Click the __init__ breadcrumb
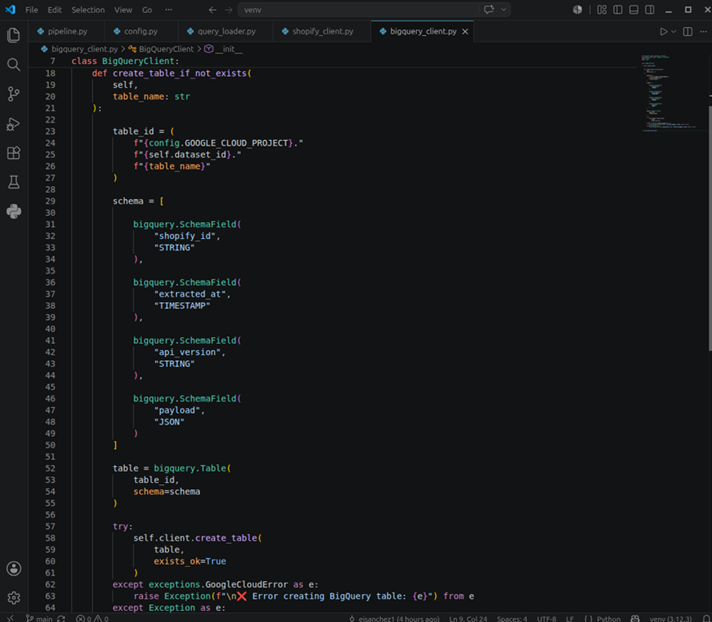Image resolution: width=712 pixels, height=622 pixels. [228, 49]
